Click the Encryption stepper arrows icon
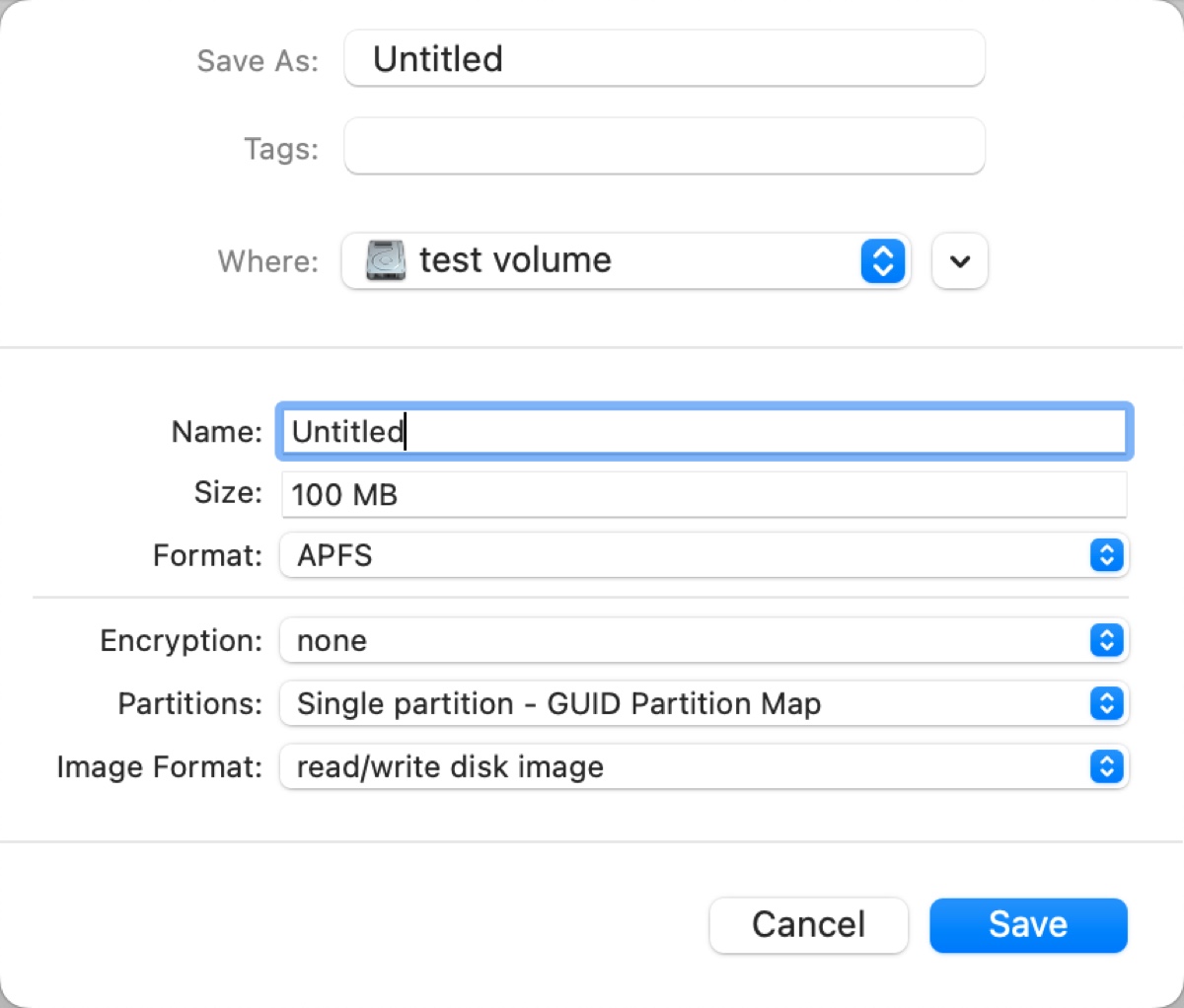Viewport: 1184px width, 1008px height. point(1106,641)
